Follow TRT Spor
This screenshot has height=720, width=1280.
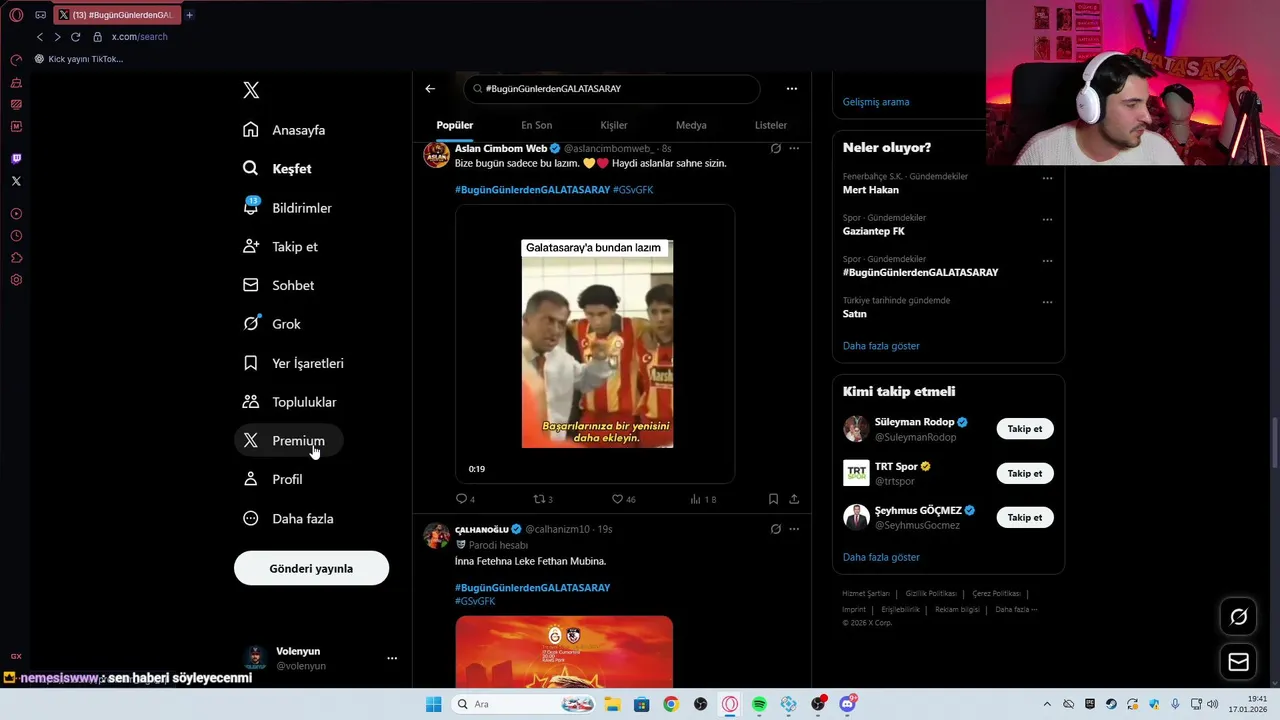(1025, 473)
